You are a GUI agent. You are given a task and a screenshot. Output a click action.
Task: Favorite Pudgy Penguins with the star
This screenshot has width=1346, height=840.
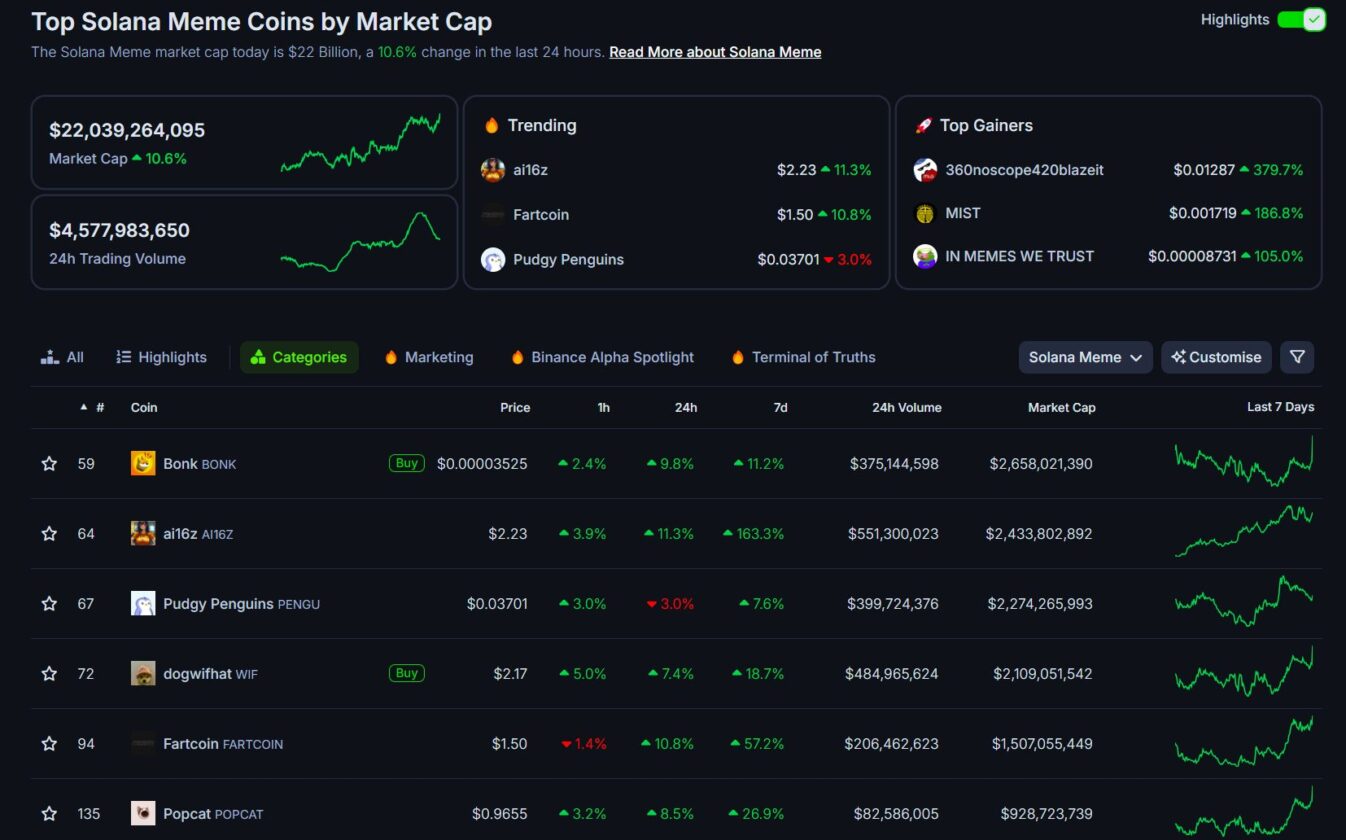point(49,604)
